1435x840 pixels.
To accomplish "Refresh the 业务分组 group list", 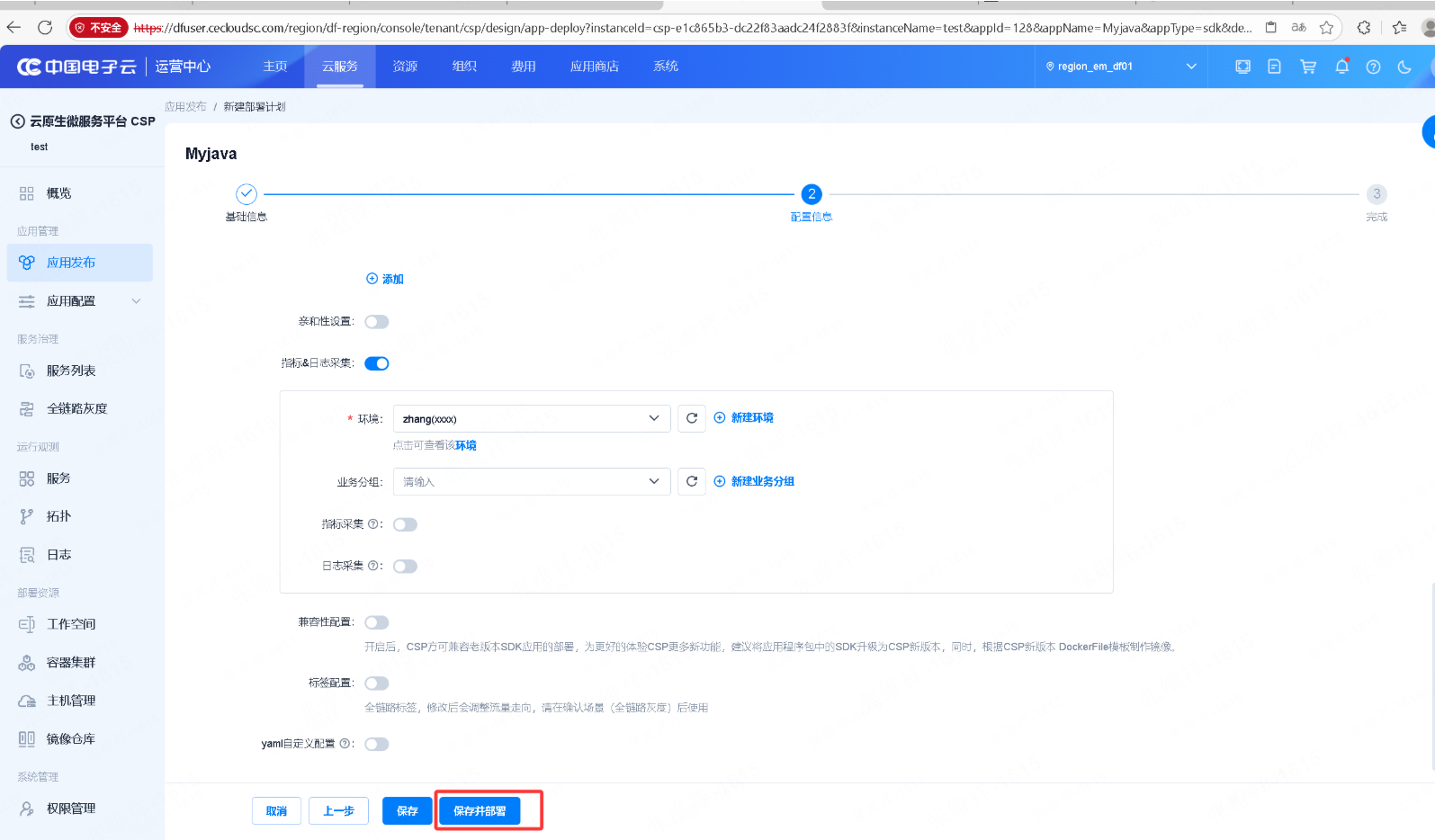I will point(692,481).
